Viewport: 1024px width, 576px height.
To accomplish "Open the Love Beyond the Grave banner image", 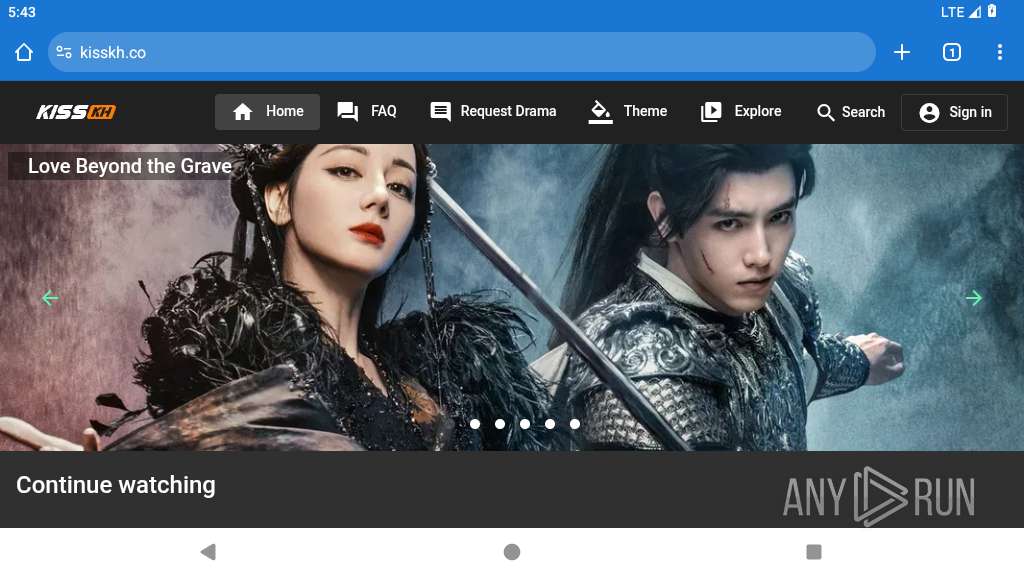I will (x=512, y=297).
